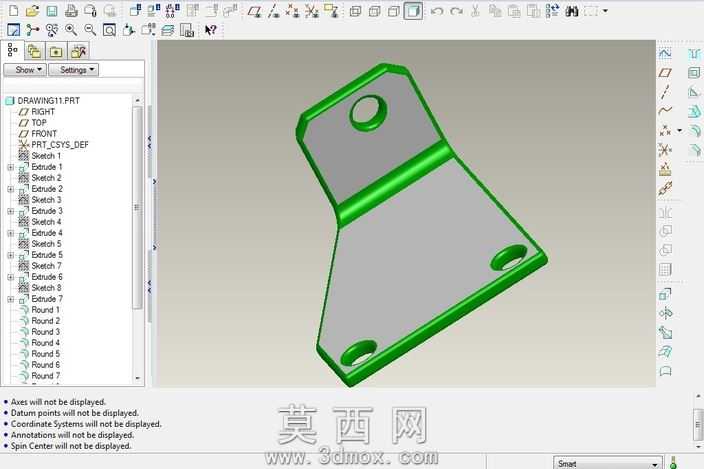
Task: Save the part with the Save icon
Action: coord(52,11)
